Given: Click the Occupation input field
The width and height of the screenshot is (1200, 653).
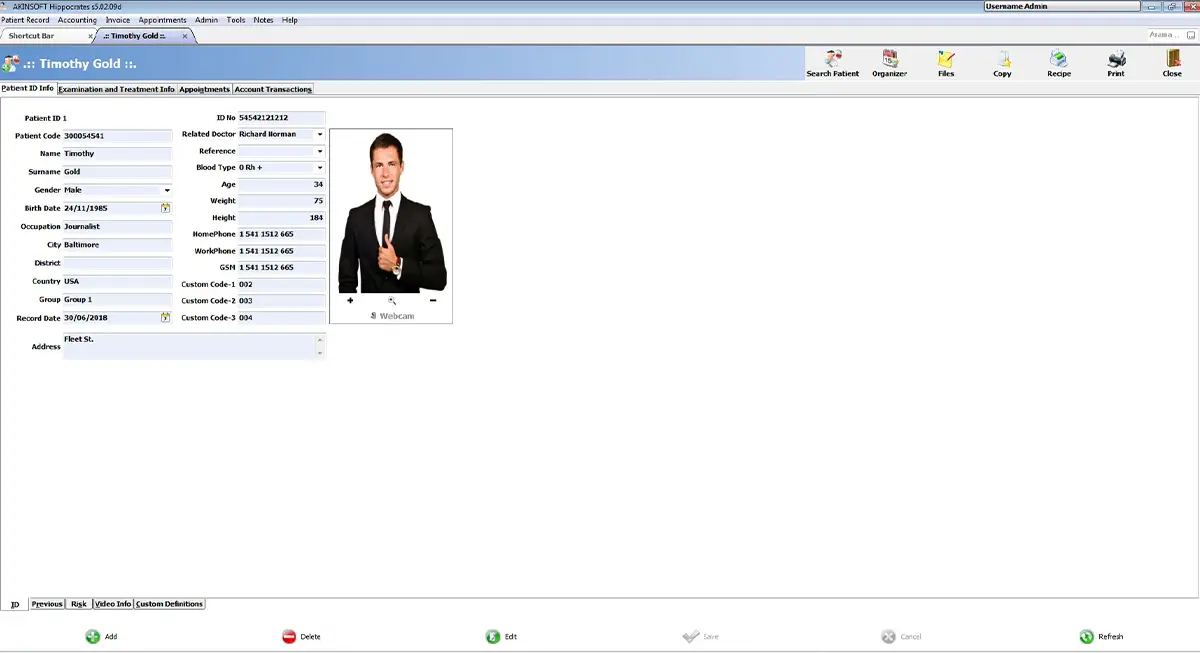Looking at the screenshot, I should point(118,227).
